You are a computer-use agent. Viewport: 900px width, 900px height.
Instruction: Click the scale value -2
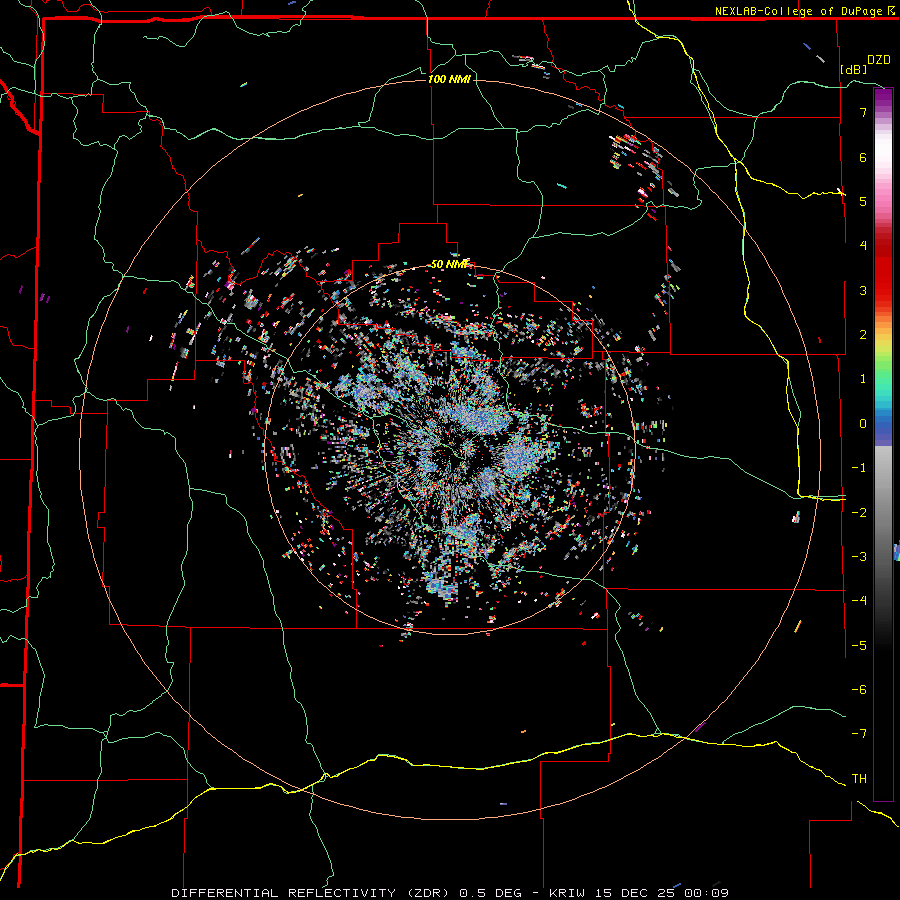pos(859,512)
